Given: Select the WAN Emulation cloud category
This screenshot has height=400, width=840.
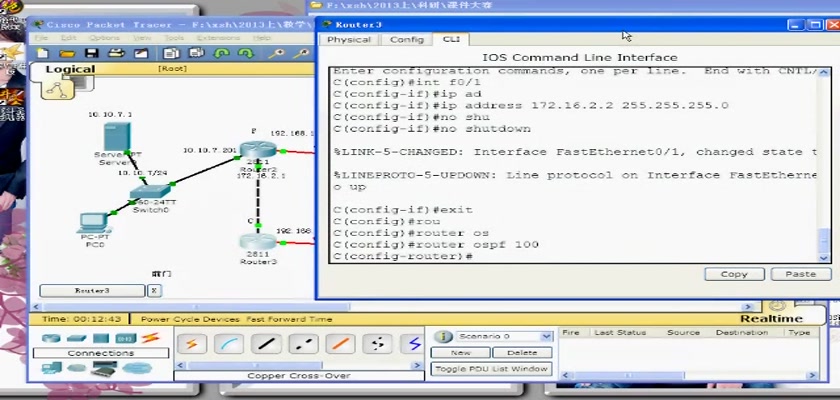Looking at the screenshot, I should tap(77, 368).
